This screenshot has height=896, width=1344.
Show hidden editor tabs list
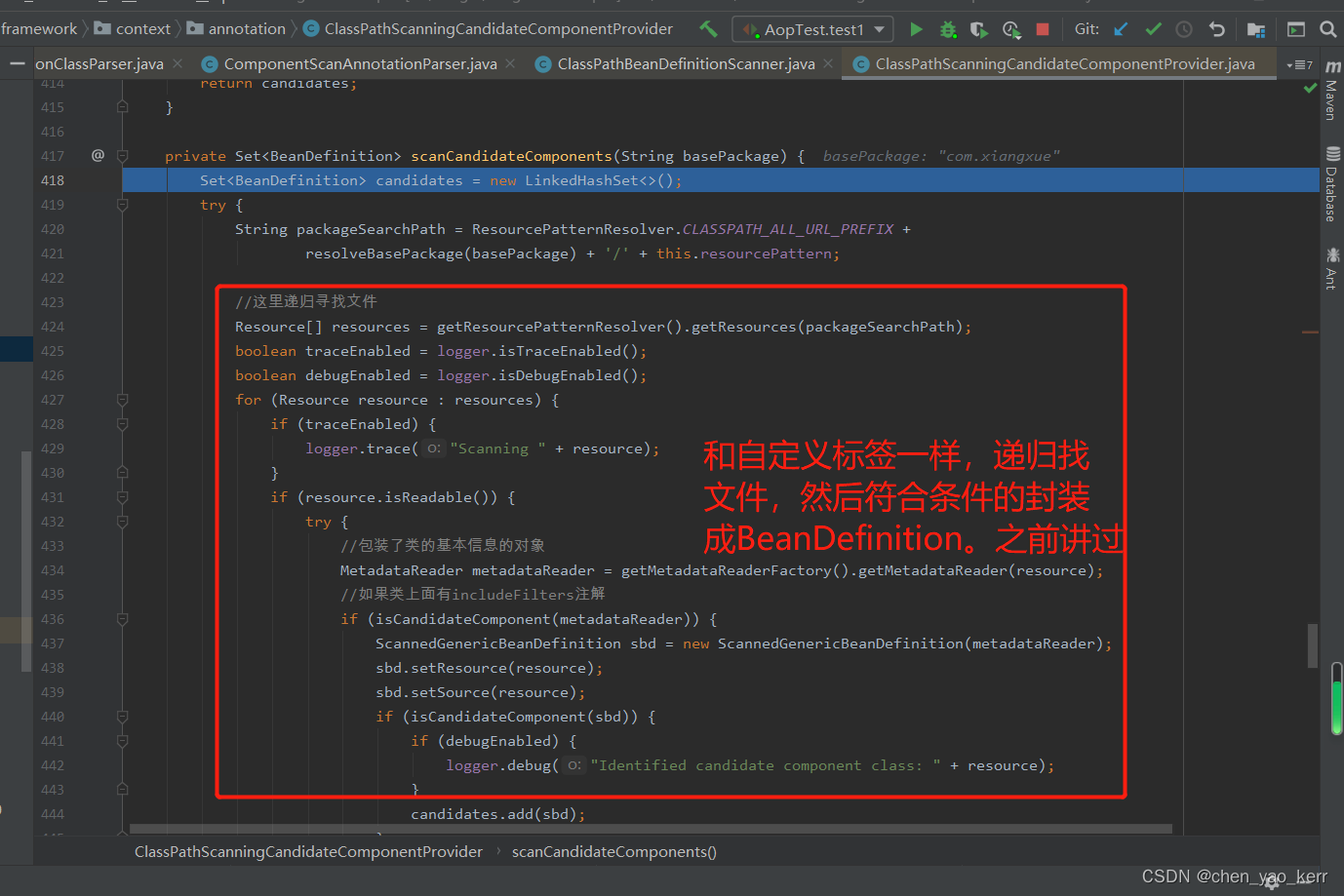click(1299, 65)
